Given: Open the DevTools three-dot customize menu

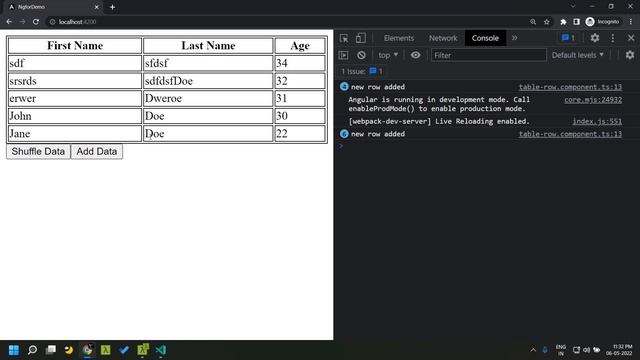Looking at the screenshot, I should tap(613, 38).
